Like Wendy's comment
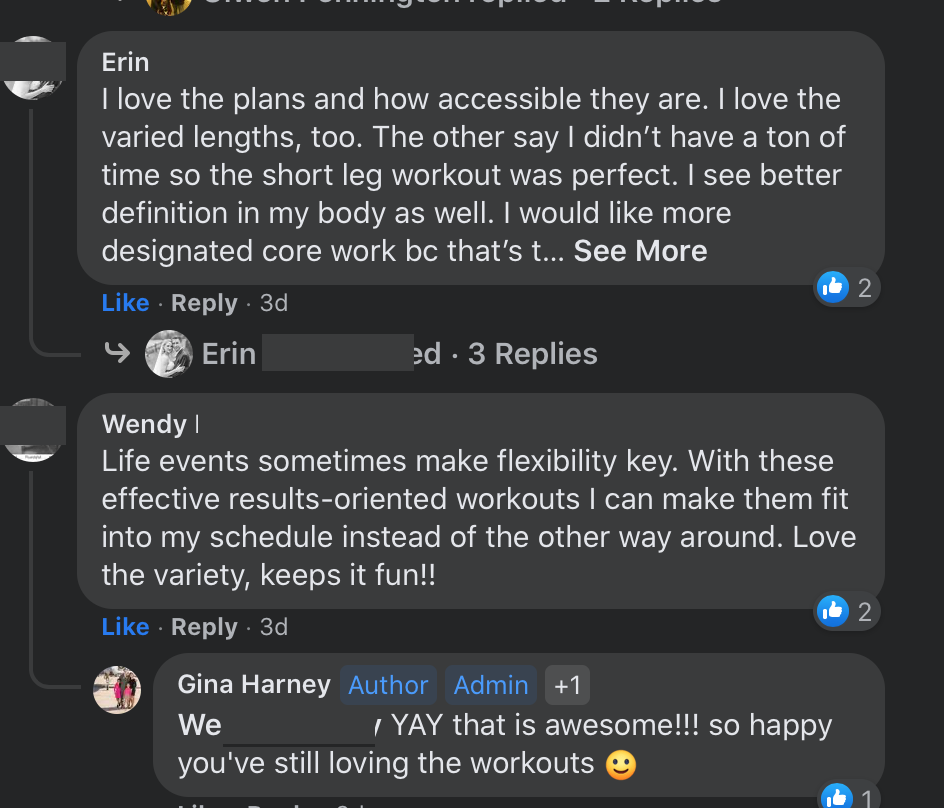The width and height of the screenshot is (944, 808). (x=125, y=627)
